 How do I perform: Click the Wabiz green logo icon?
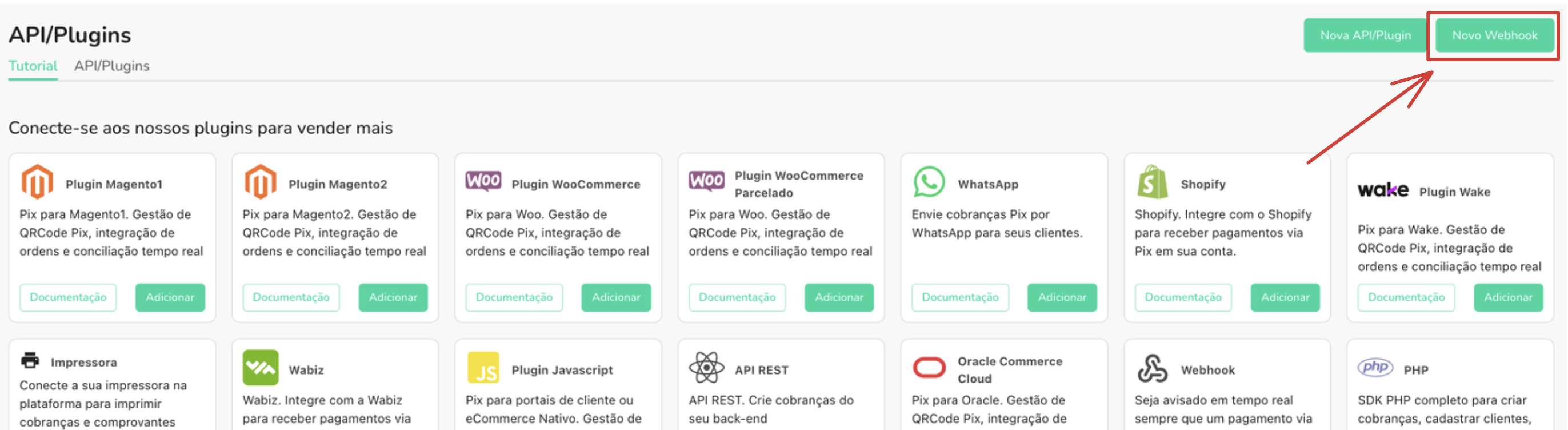(x=261, y=367)
